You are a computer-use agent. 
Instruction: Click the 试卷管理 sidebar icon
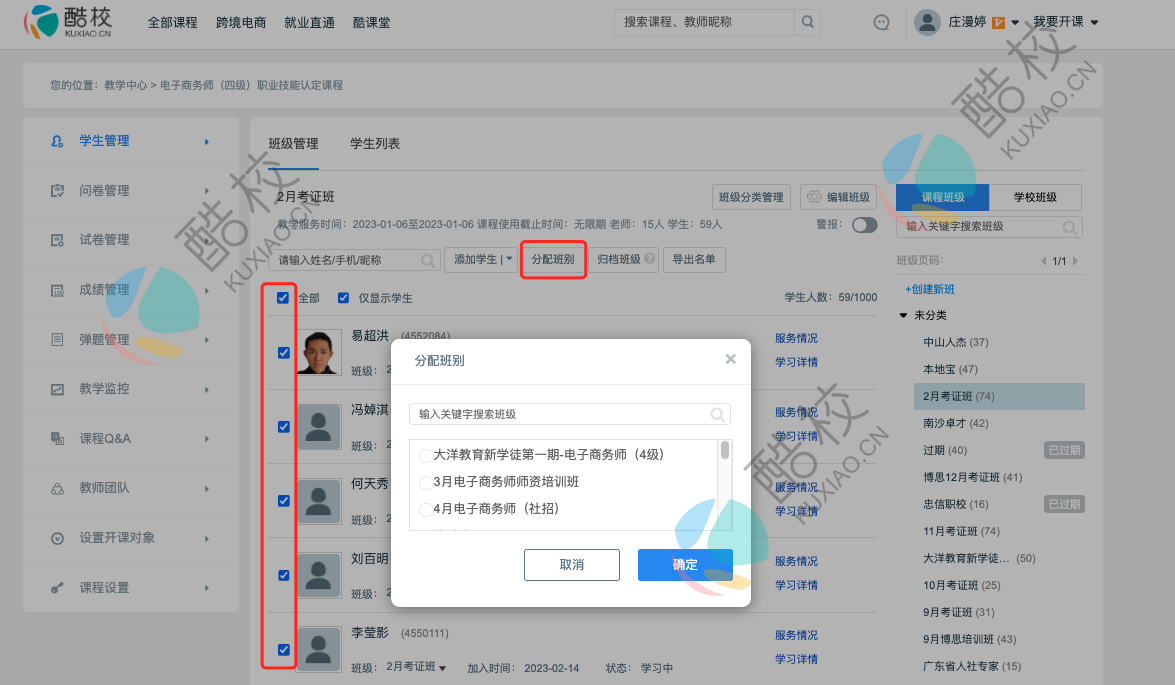tap(57, 240)
